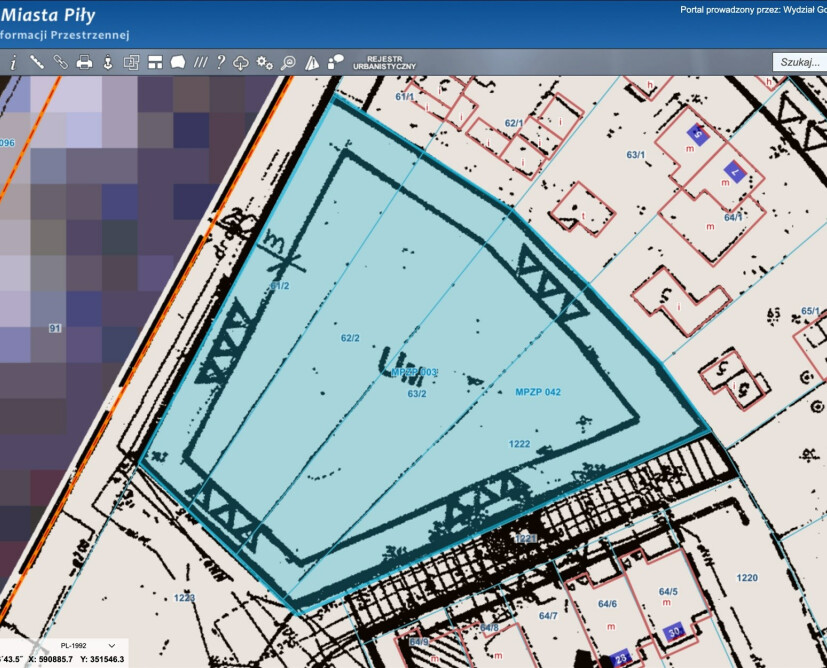Click the street view person icon
Viewport: 827px width, 668px height.
tap(107, 62)
